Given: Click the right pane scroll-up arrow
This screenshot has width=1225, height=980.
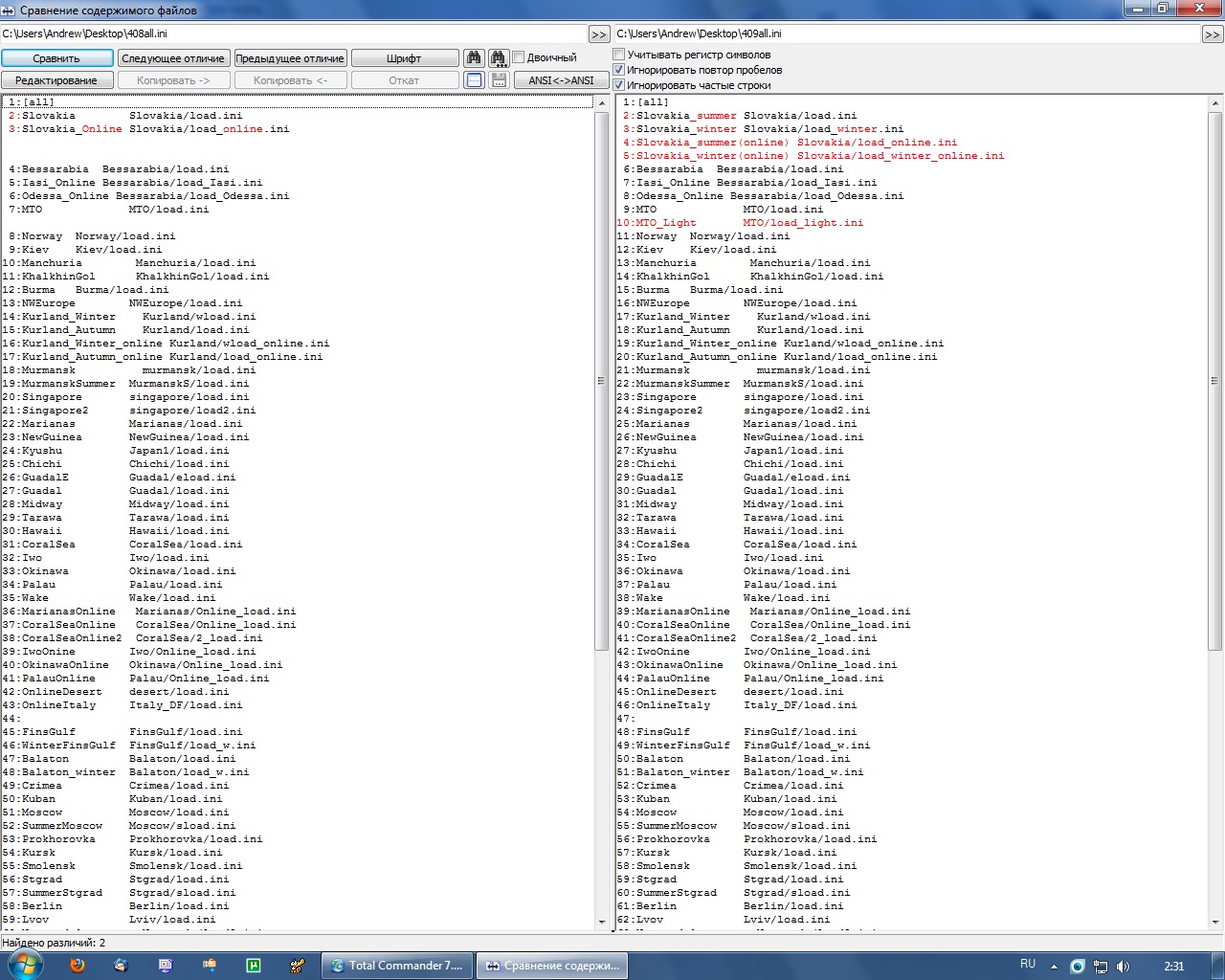Looking at the screenshot, I should (x=1215, y=101).
